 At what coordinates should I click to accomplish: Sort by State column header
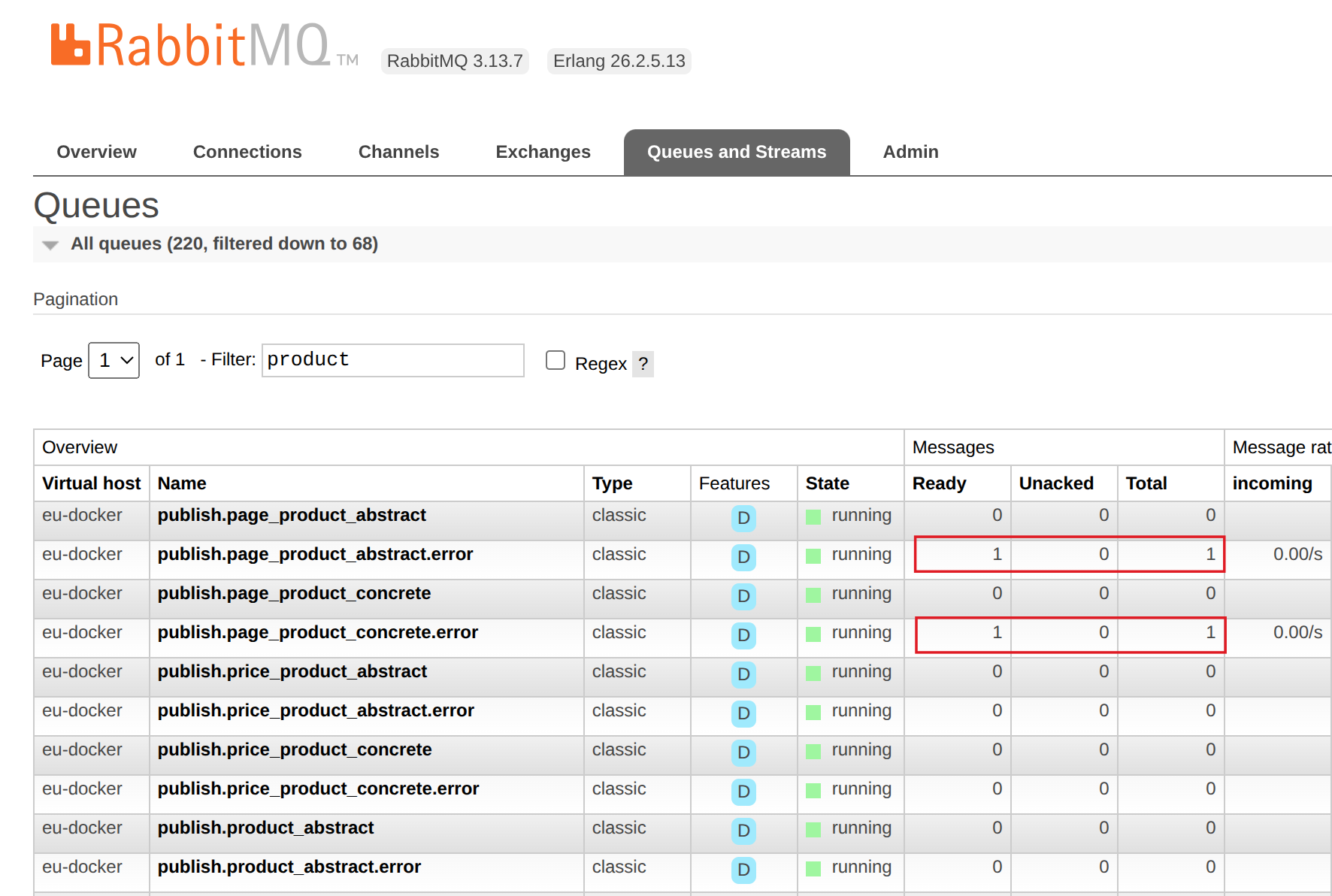click(x=827, y=483)
